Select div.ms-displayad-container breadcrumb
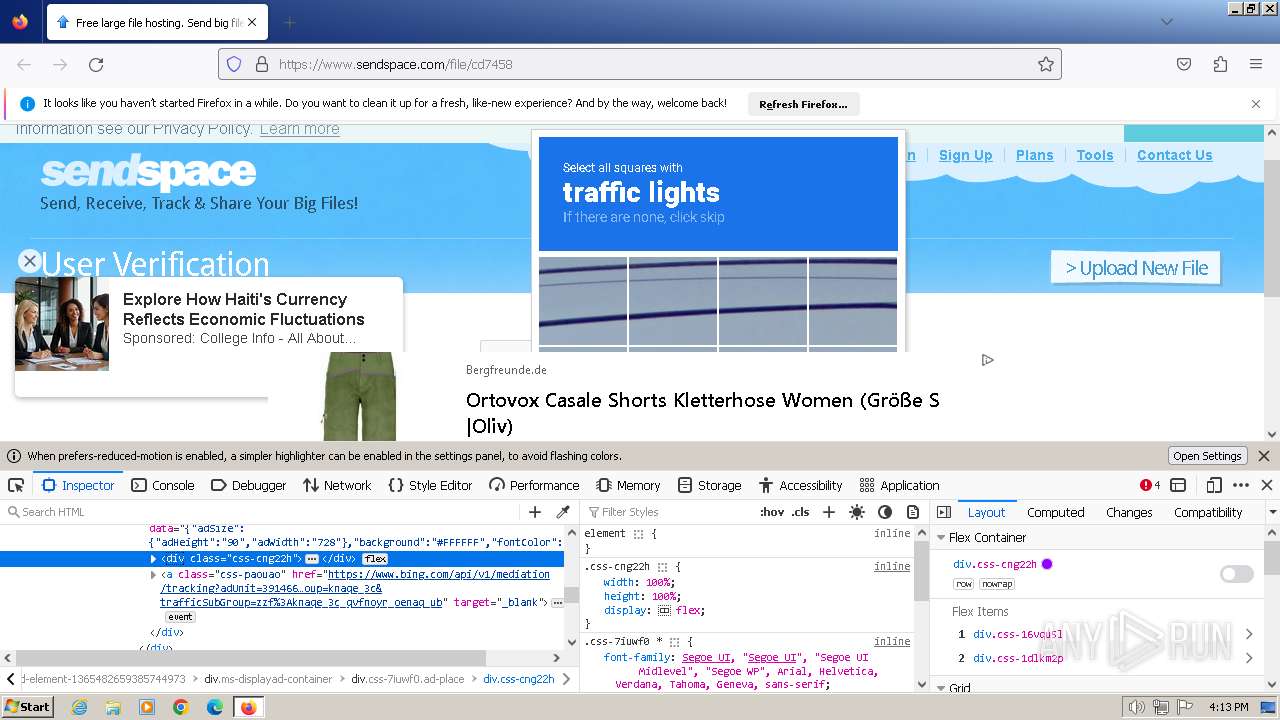This screenshot has height=720, width=1280. (x=268, y=679)
